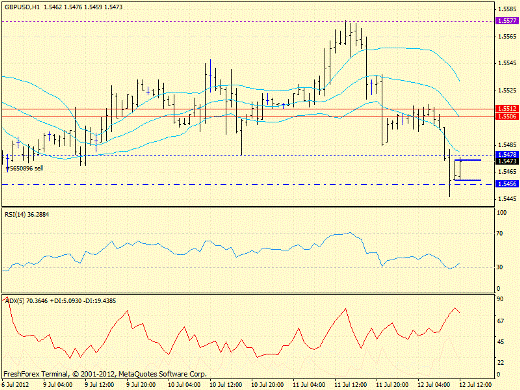The width and height of the screenshot is (520, 390).
Task: Click the 11 Jul 04:00 time label
Action: (x=309, y=384)
